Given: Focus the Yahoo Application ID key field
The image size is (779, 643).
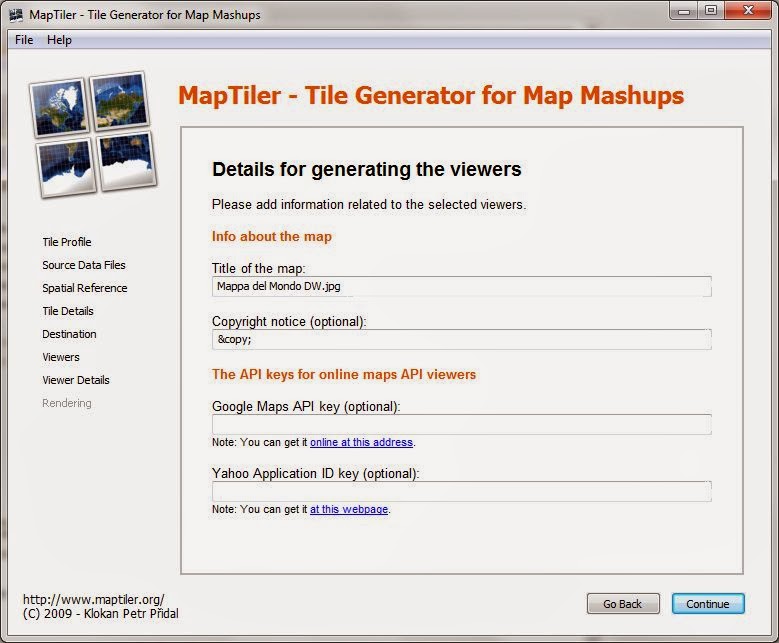Looking at the screenshot, I should 462,491.
